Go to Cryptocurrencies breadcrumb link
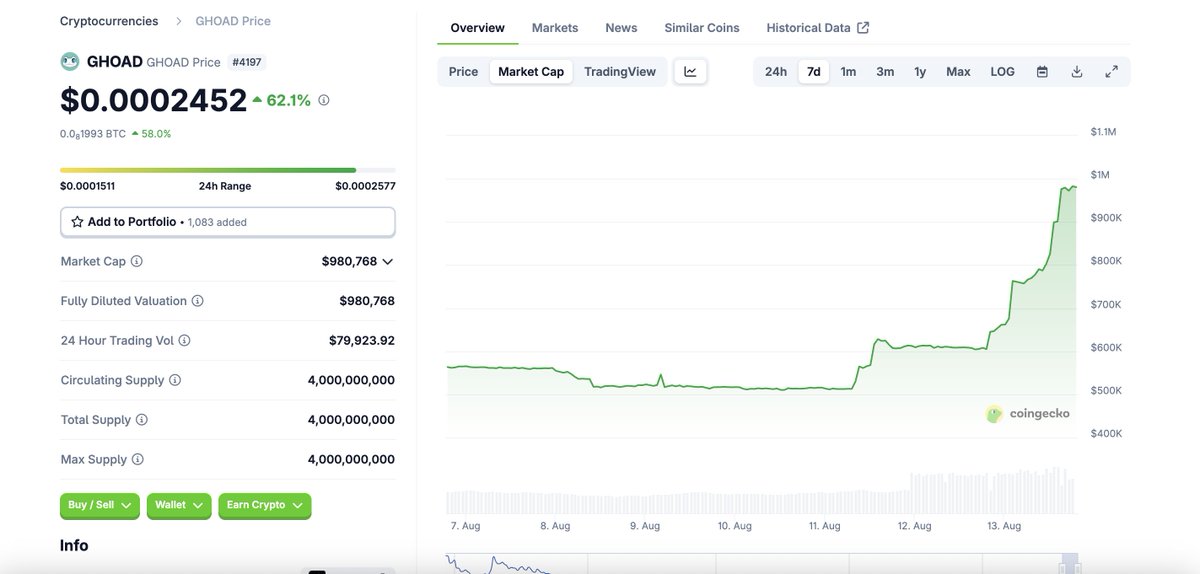 [109, 21]
